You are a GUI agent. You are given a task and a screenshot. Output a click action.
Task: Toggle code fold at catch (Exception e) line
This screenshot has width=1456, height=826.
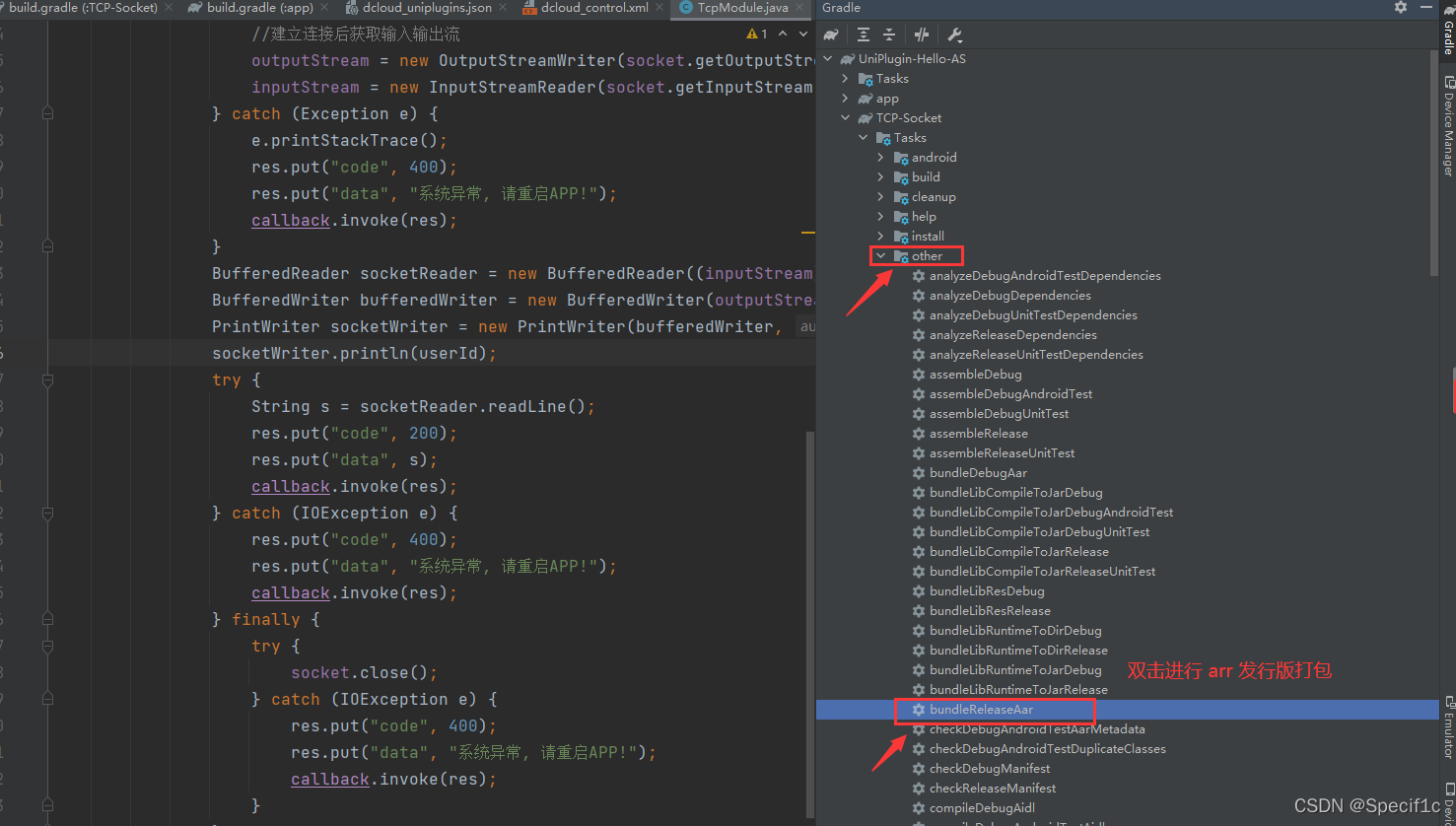pos(47,113)
